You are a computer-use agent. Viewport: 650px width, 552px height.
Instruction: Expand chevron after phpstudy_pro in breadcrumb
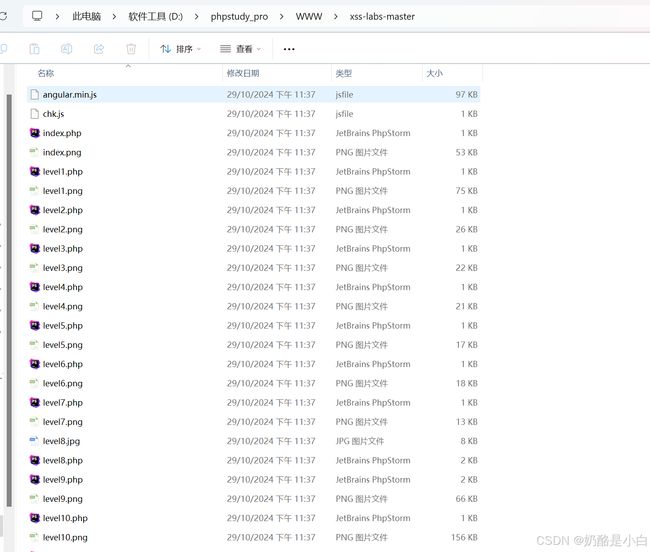(282, 17)
